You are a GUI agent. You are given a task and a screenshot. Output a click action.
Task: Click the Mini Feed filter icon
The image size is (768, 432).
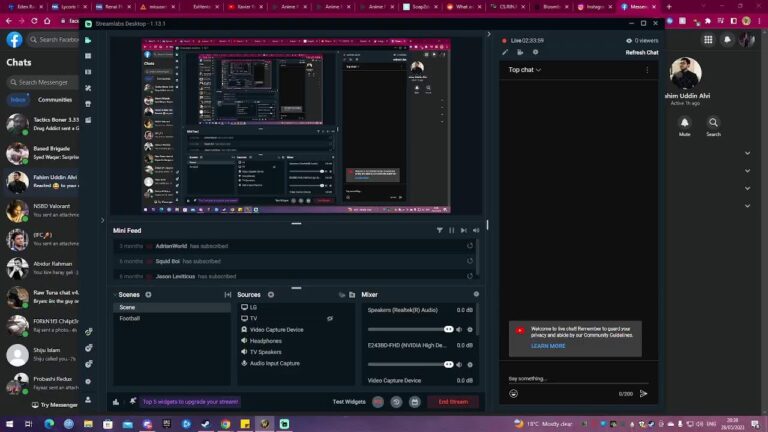[439, 230]
